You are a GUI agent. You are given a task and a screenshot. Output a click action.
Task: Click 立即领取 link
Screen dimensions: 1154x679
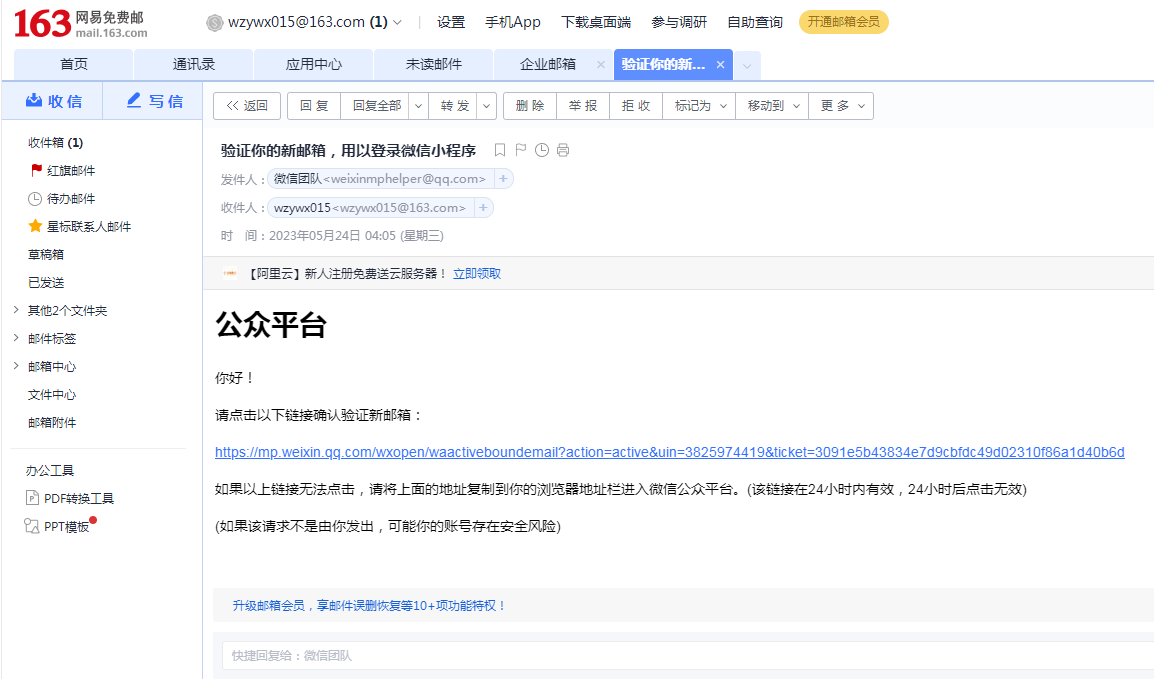(x=477, y=274)
